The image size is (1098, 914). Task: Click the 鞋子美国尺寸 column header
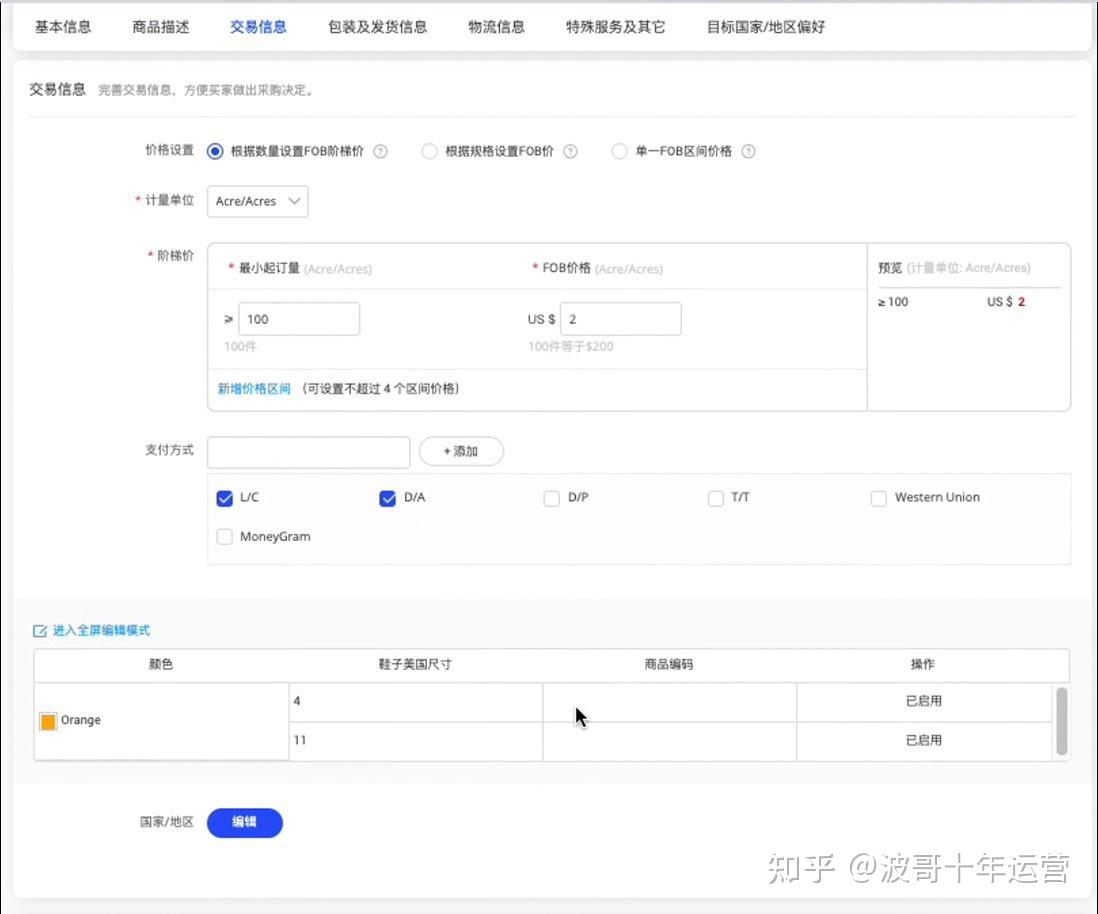[415, 665]
